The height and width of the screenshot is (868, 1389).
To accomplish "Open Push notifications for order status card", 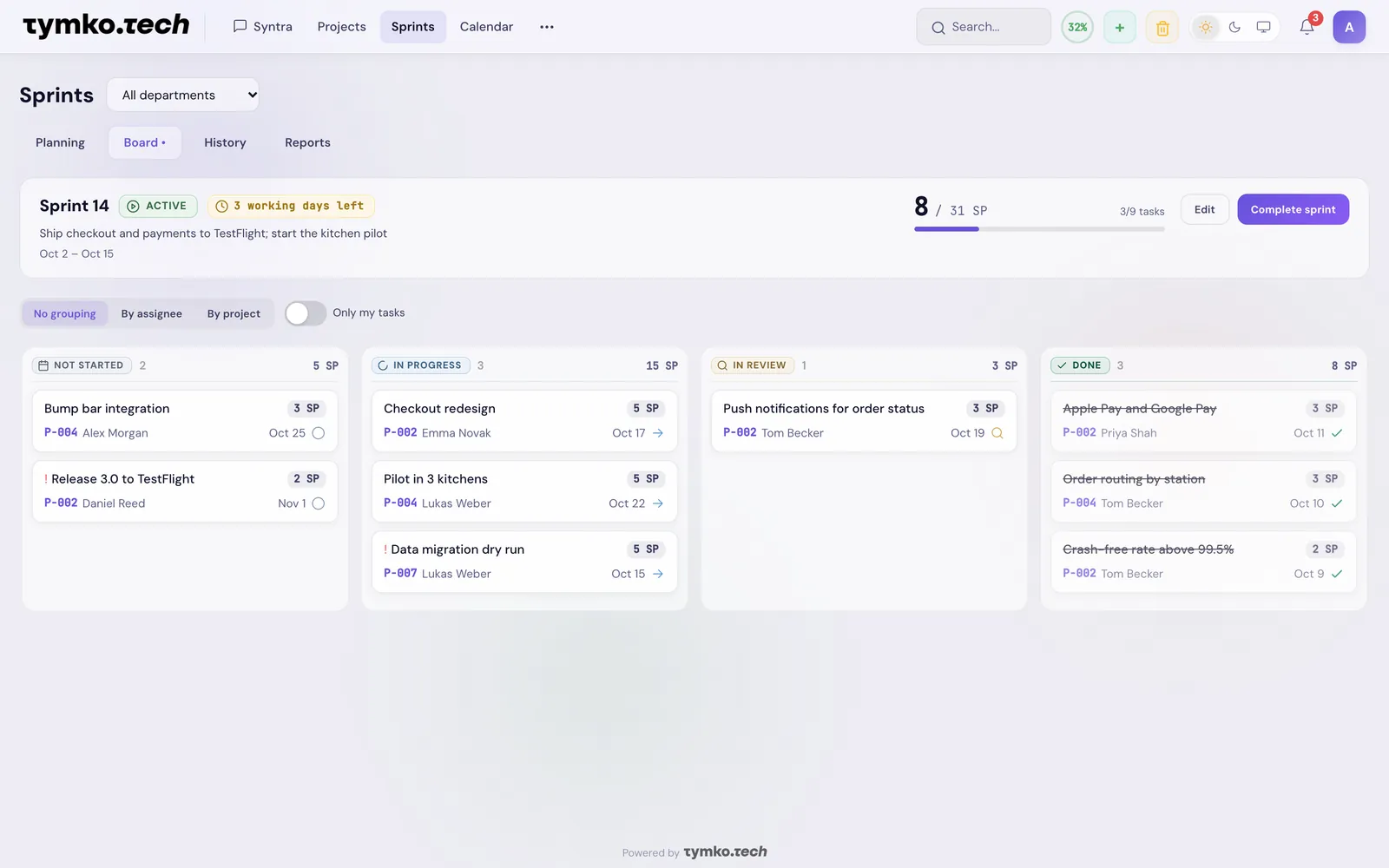I will click(x=864, y=421).
